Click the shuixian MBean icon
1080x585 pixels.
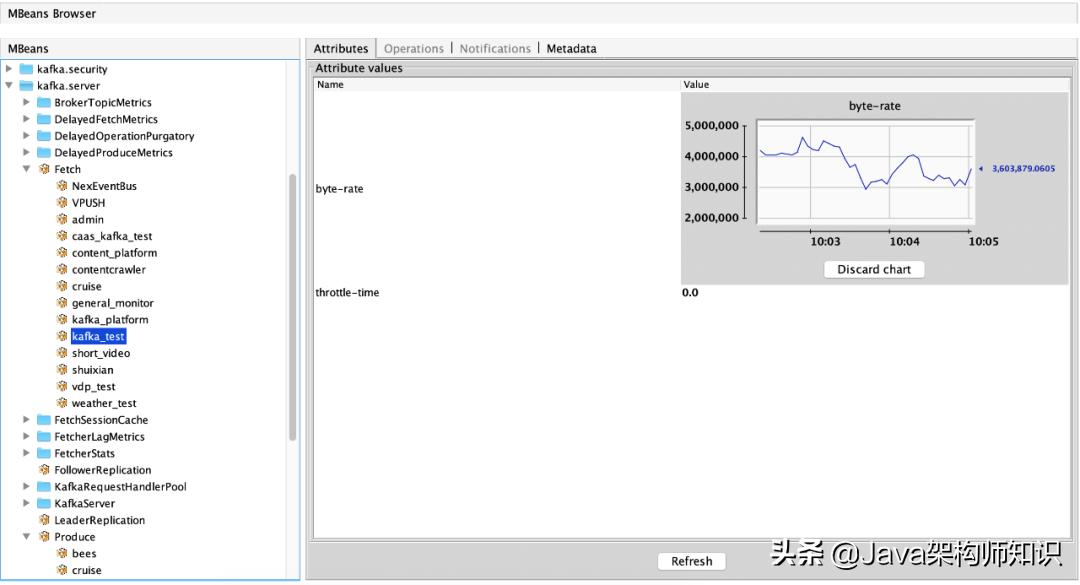[x=62, y=369]
